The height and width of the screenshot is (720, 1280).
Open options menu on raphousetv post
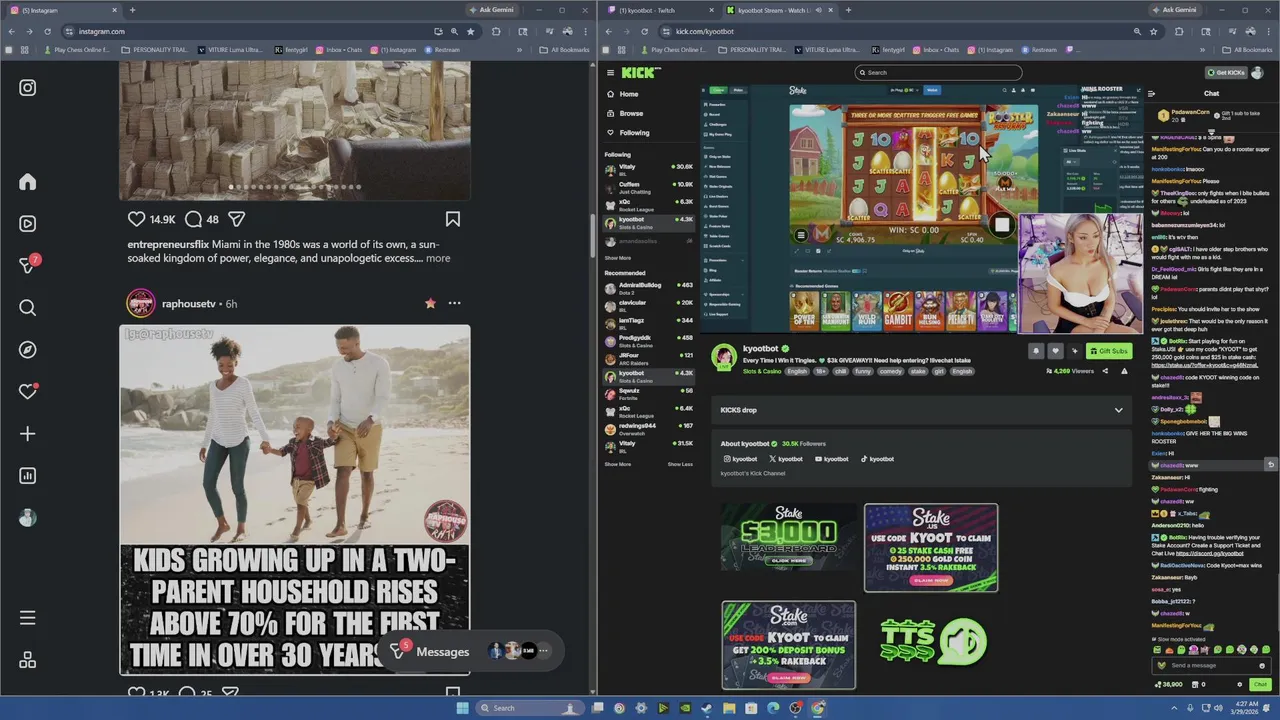pos(454,303)
